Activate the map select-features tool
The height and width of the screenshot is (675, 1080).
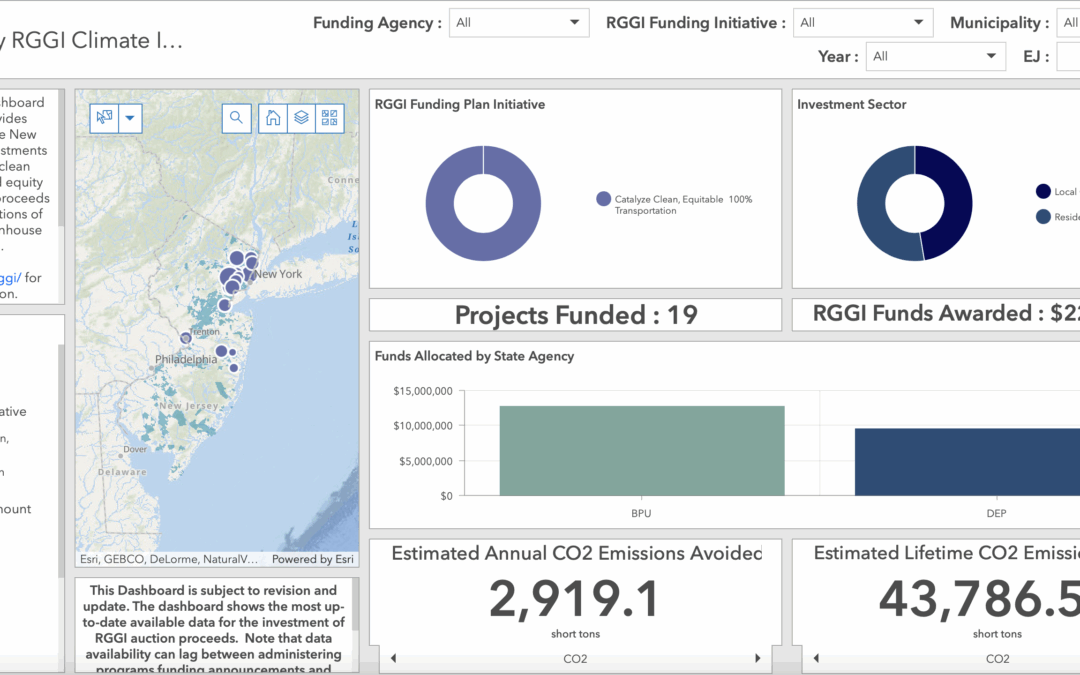point(105,118)
